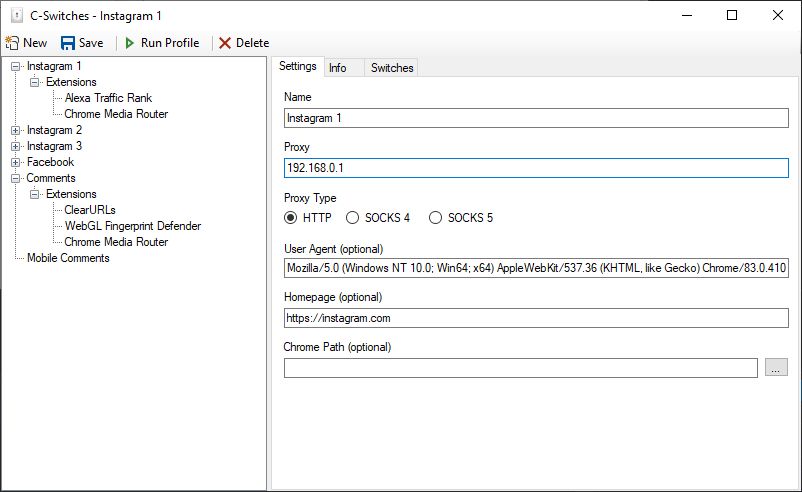802x492 pixels.
Task: Click the New profile icon
Action: 12,43
